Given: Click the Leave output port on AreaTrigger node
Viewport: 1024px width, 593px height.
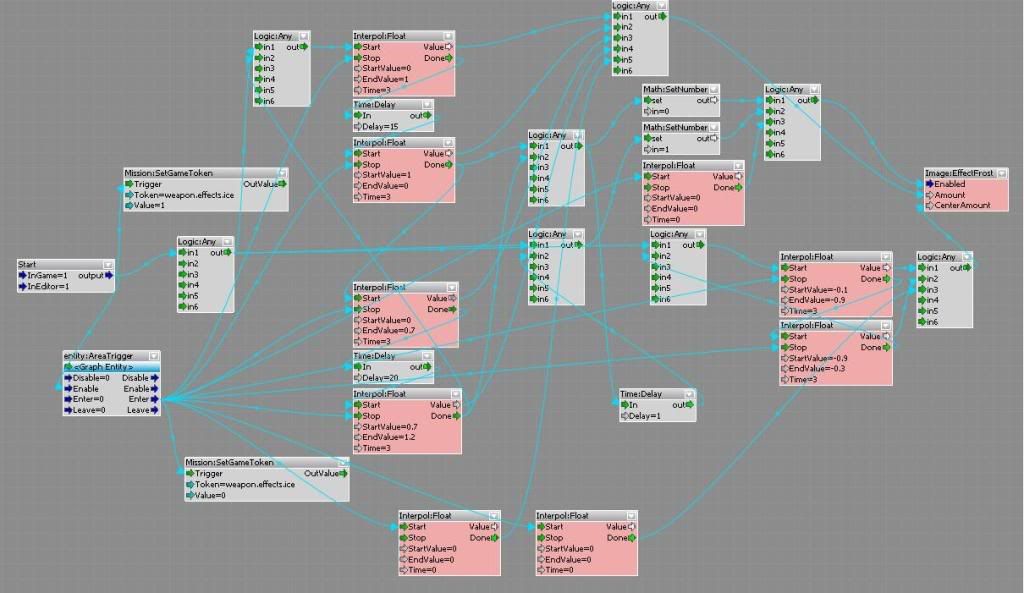Looking at the screenshot, I should pos(154,410).
